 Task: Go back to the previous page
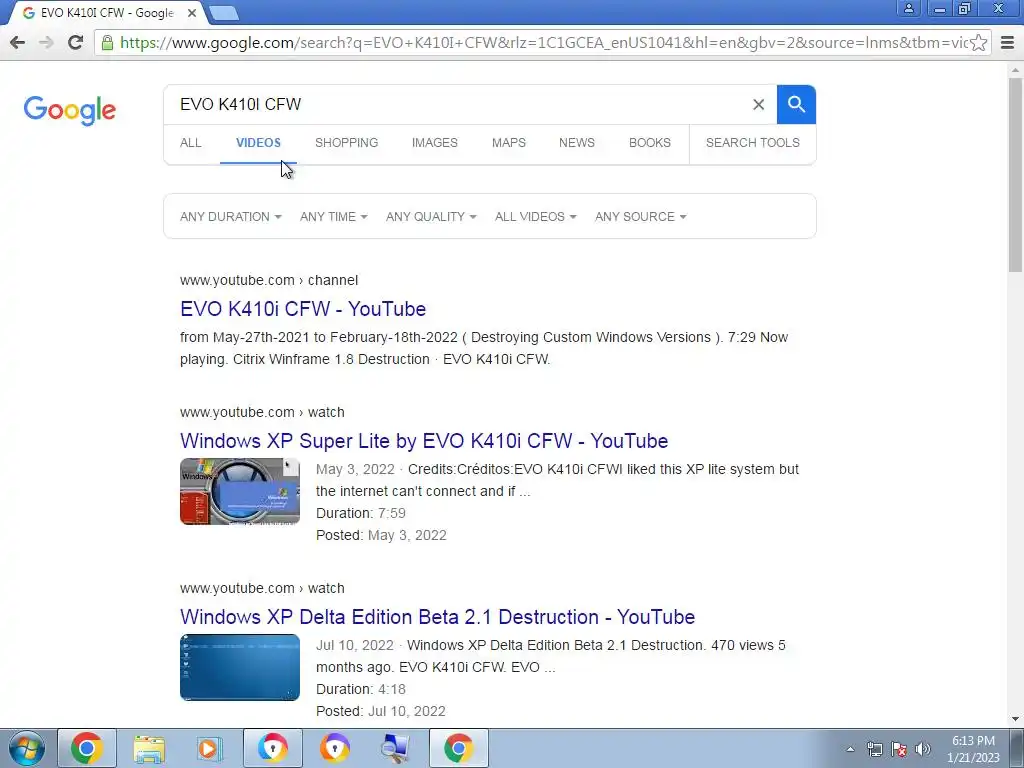(18, 42)
